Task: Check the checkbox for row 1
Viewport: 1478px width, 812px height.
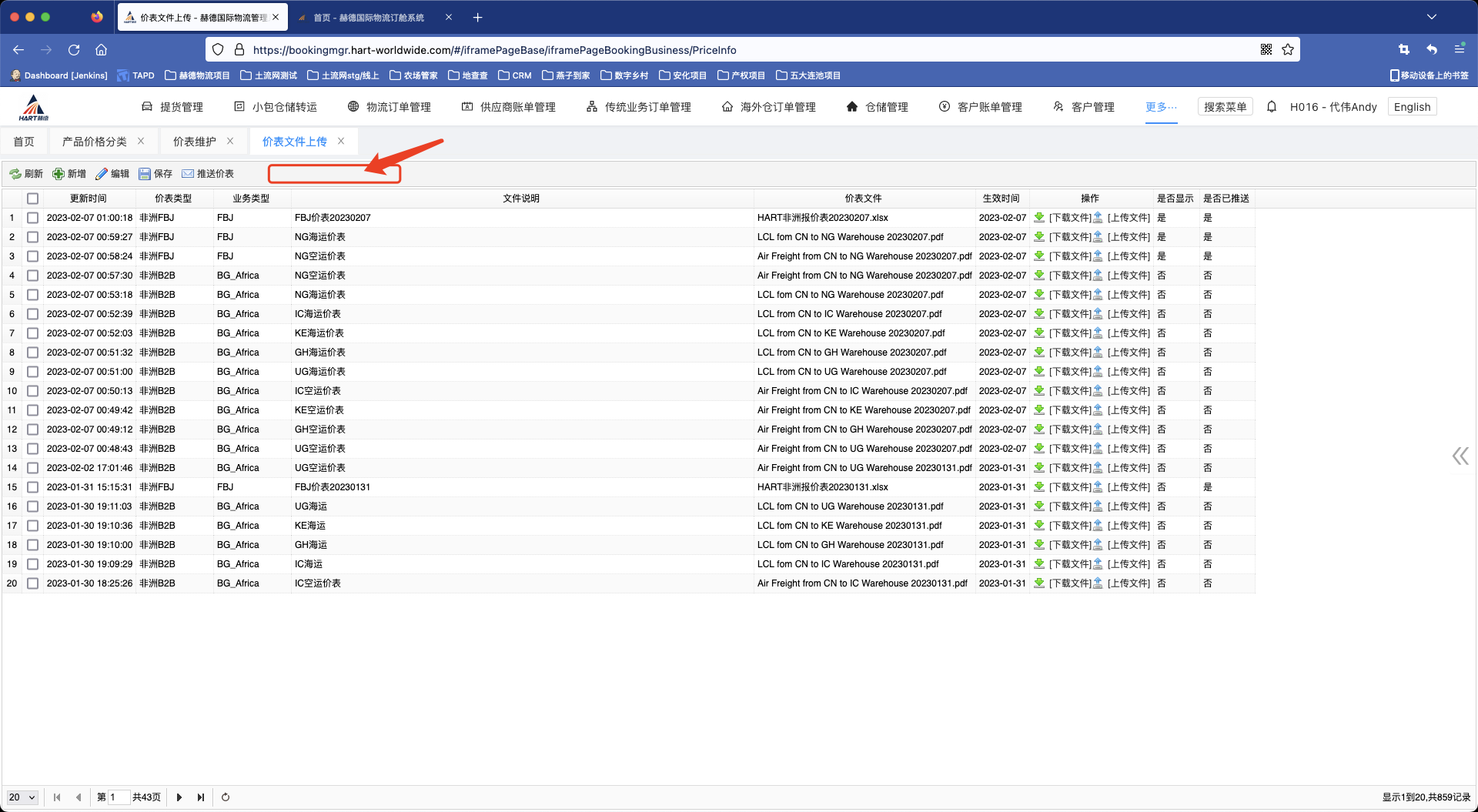Action: coord(32,218)
